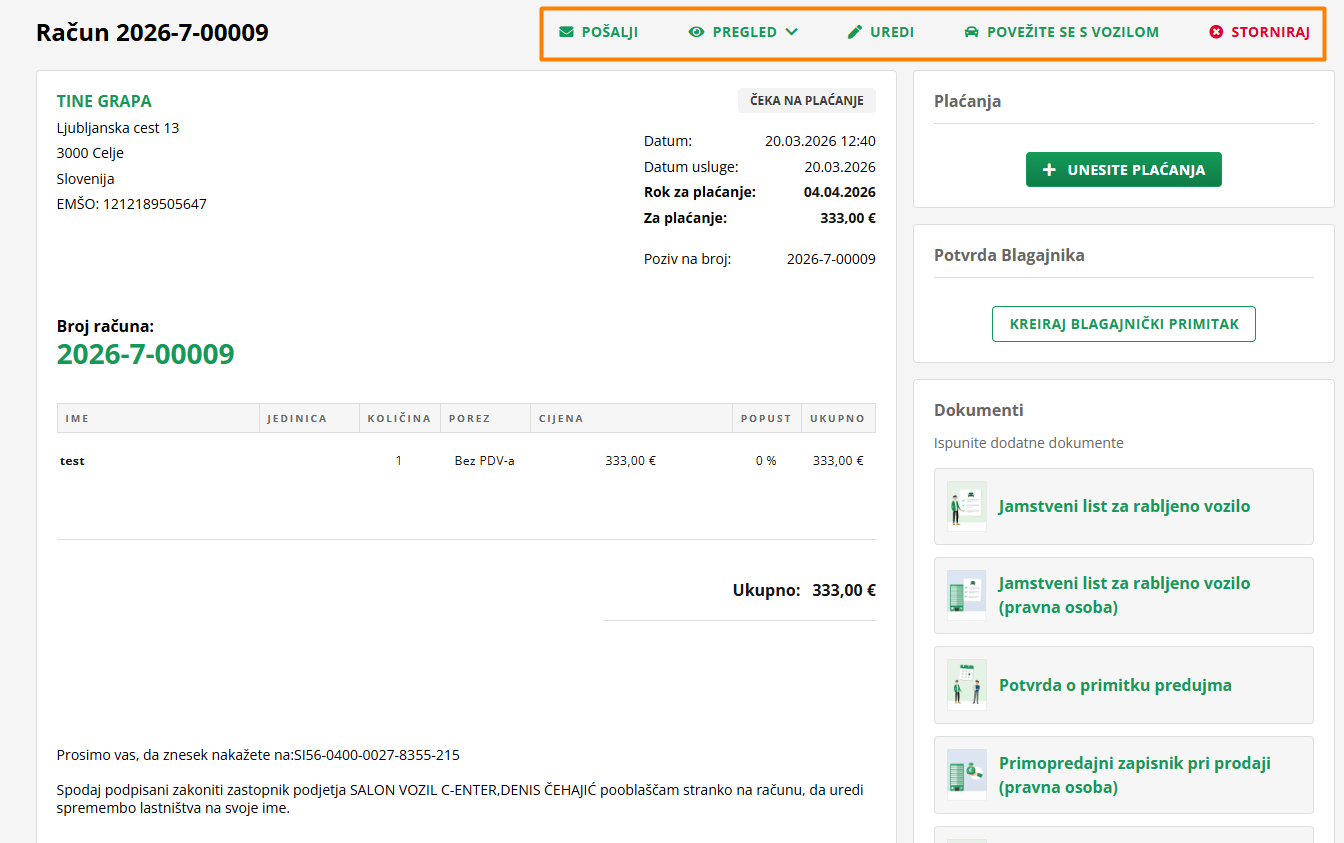Expand the Pregled dropdown chevron
Viewport: 1344px width, 843px height.
pyautogui.click(x=792, y=32)
